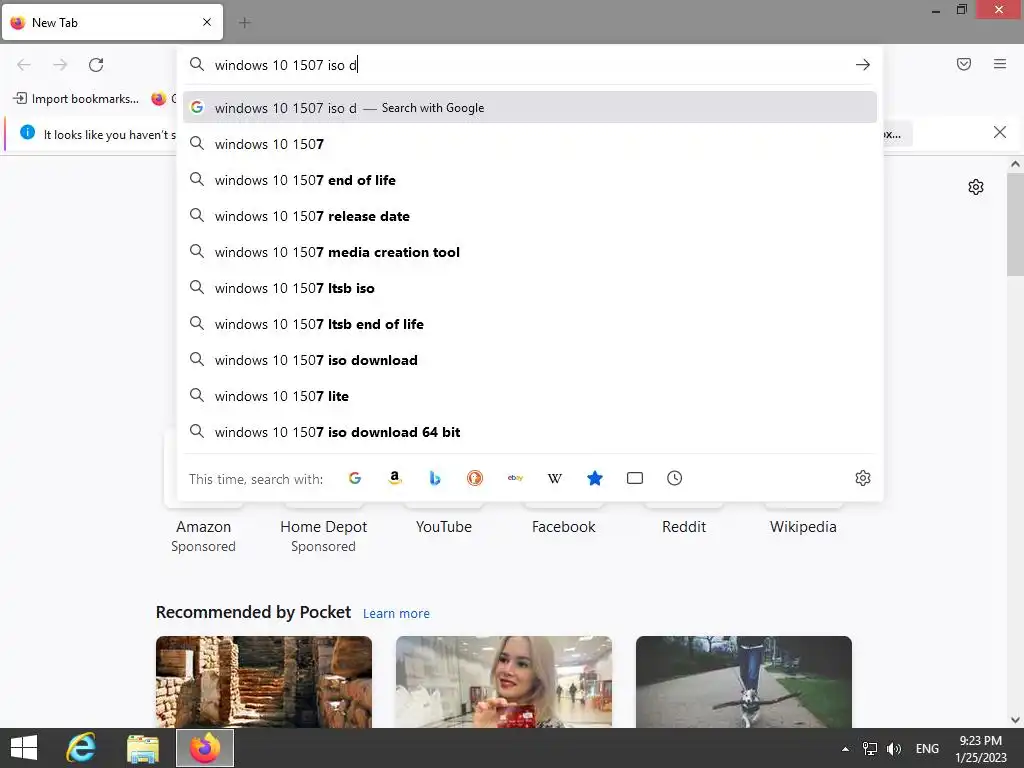
Task: Search this time with DuckDuckGo icon
Action: pos(475,478)
